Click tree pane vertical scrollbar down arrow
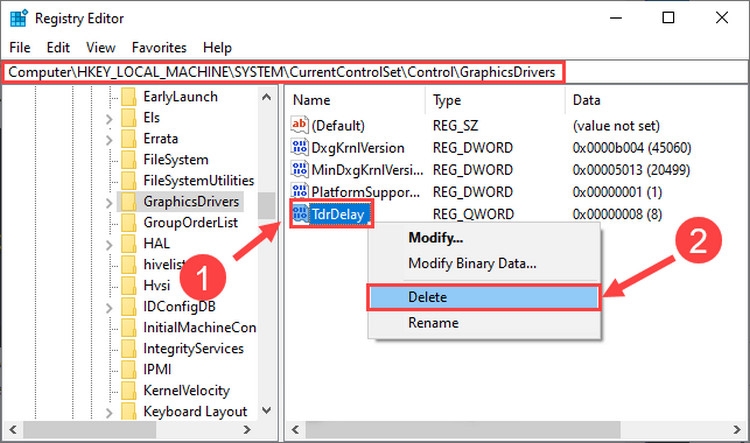Viewport: 750px width, 443px height. point(267,410)
